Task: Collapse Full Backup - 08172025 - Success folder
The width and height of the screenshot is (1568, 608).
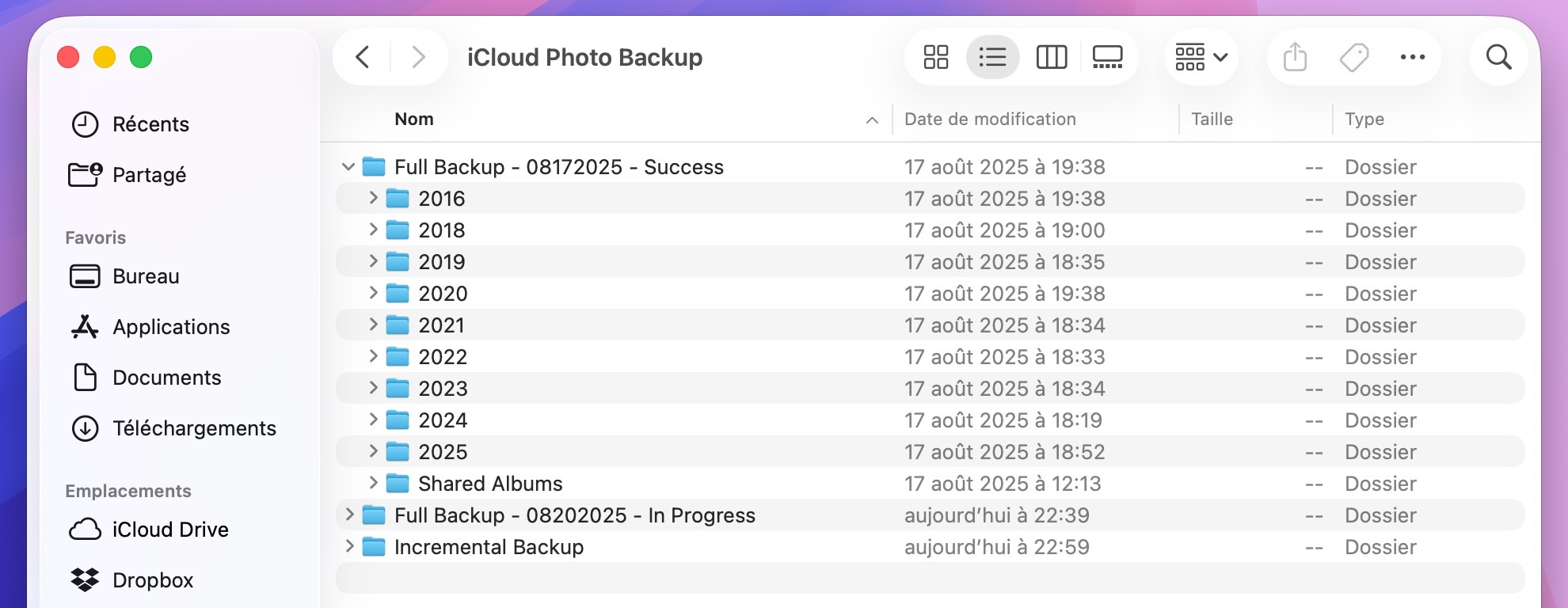Action: tap(348, 167)
